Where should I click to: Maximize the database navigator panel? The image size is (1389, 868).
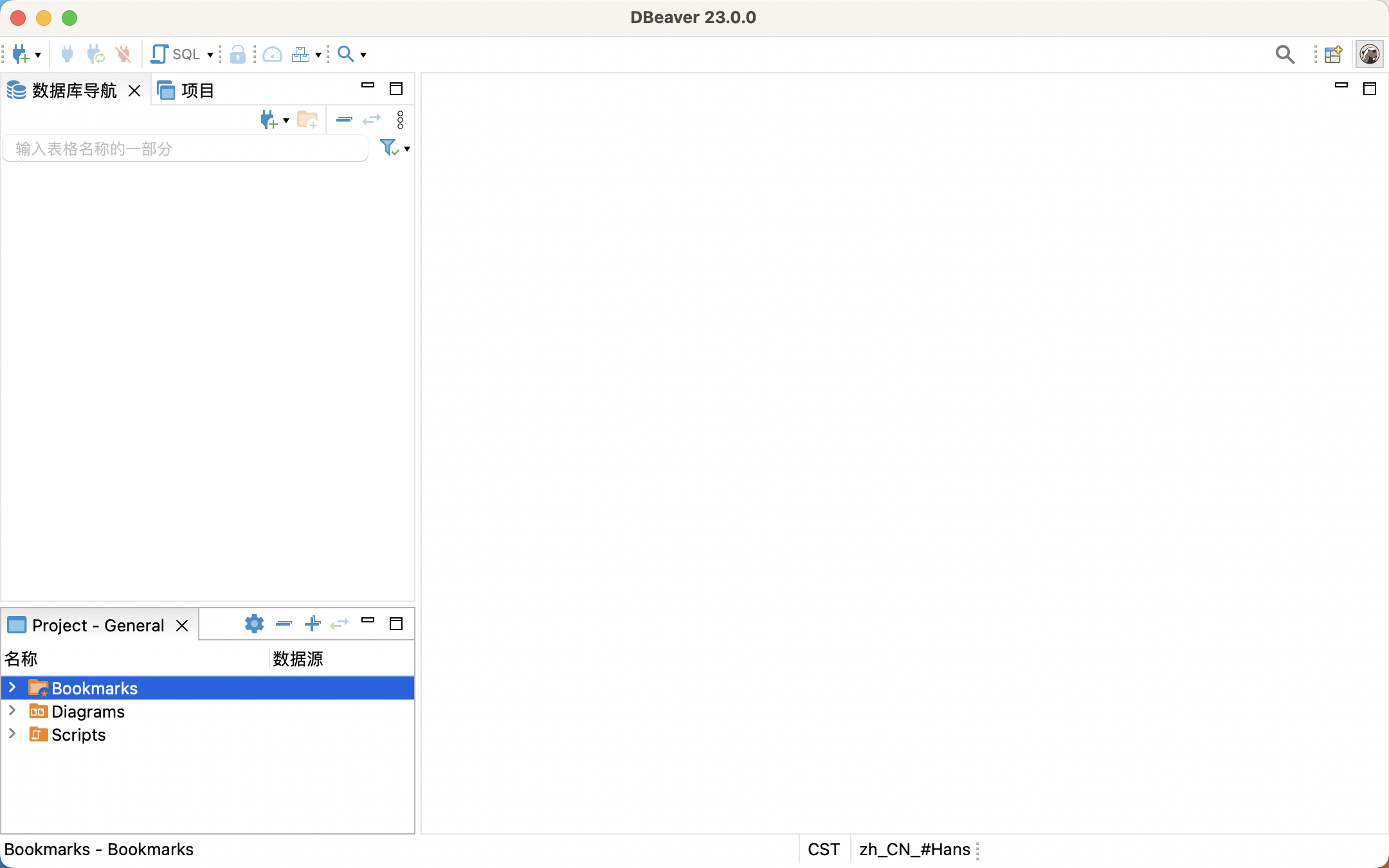[396, 89]
